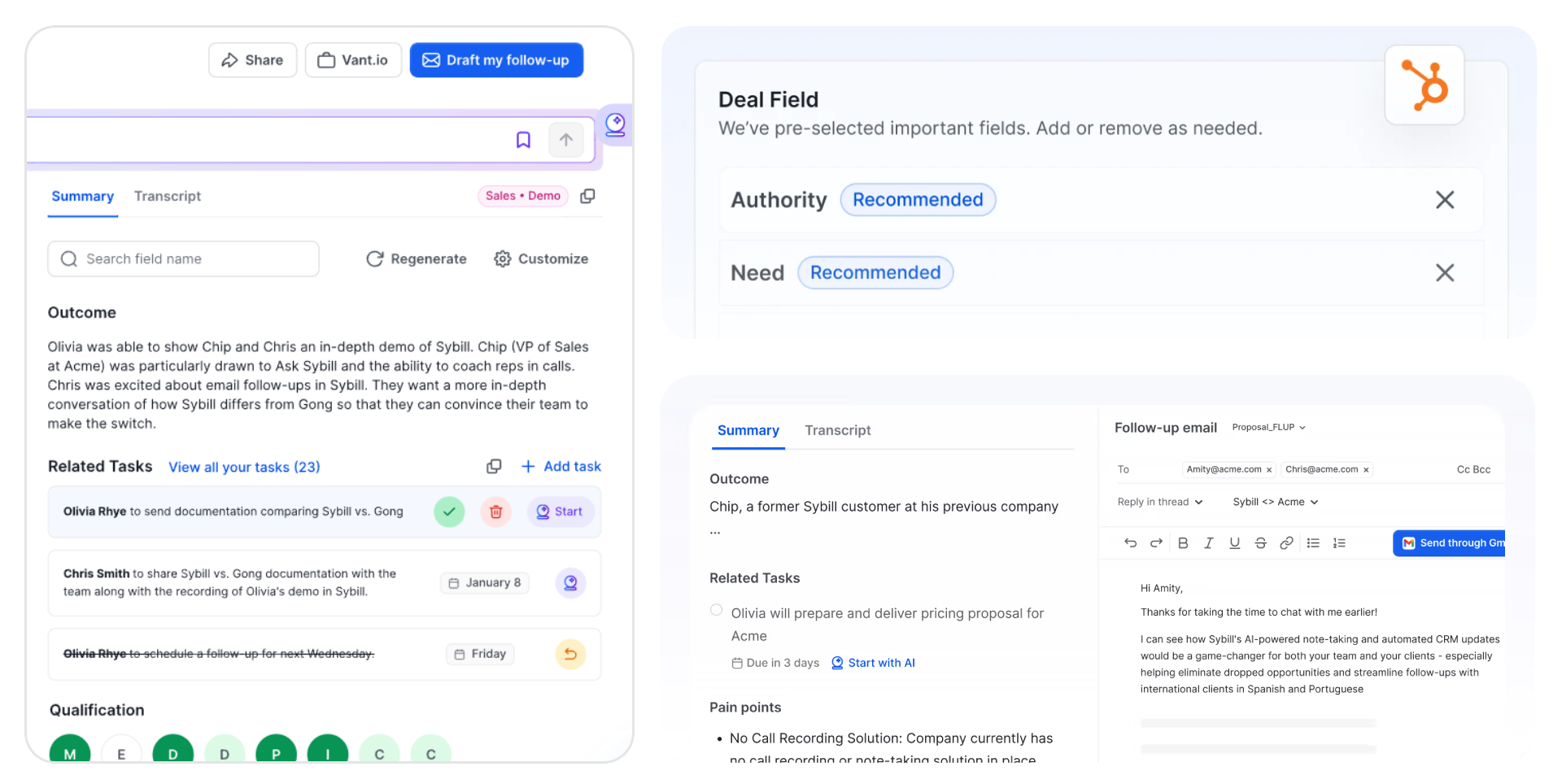Insert numbered list in email
1562x784 pixels.
1339,543
